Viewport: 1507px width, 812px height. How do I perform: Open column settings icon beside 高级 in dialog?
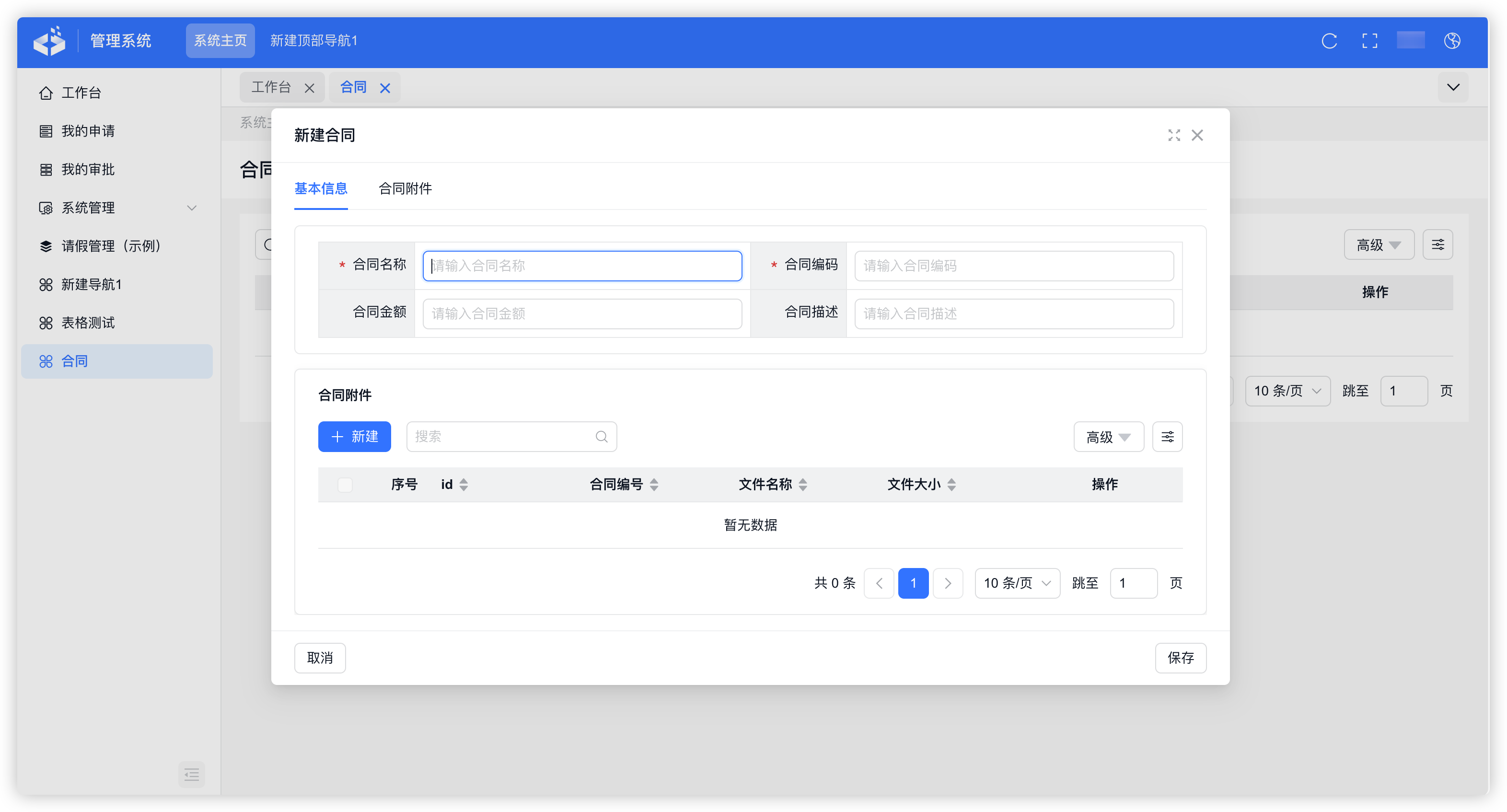(x=1167, y=436)
